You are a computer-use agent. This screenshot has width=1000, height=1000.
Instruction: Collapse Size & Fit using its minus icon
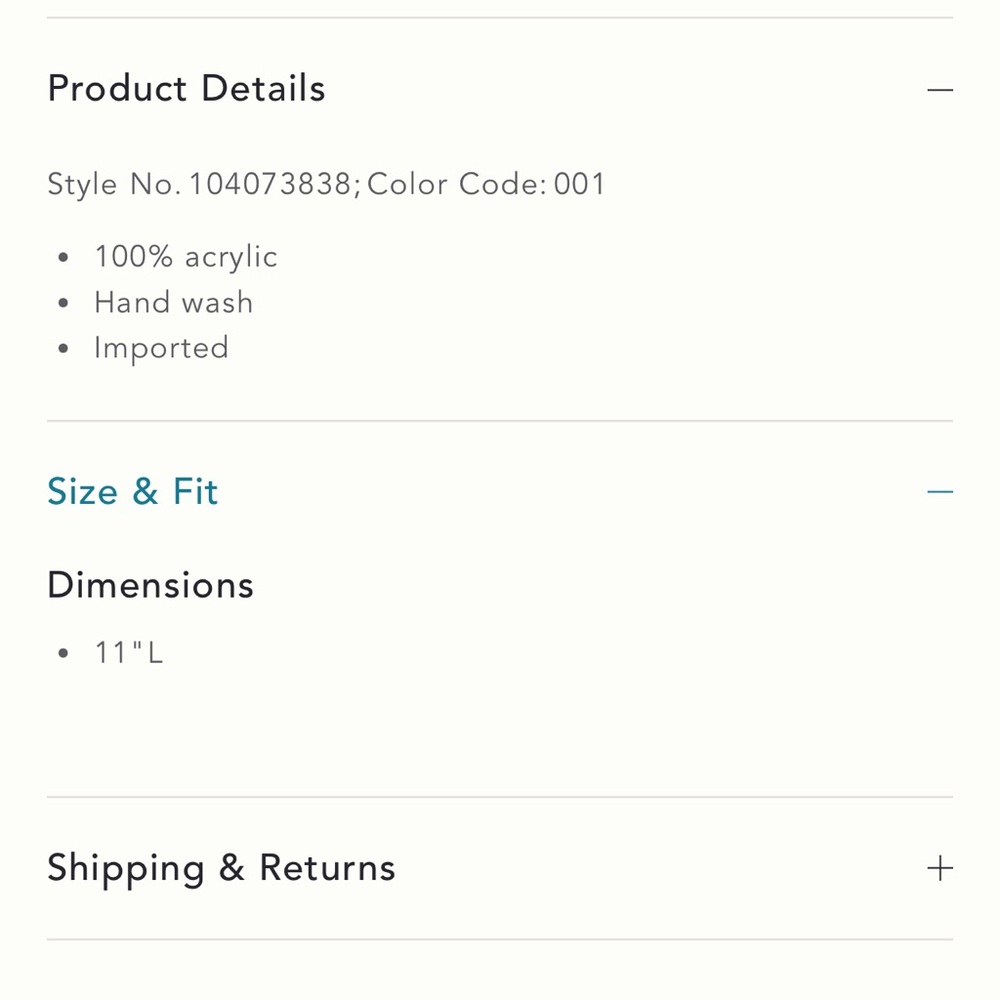coord(939,492)
